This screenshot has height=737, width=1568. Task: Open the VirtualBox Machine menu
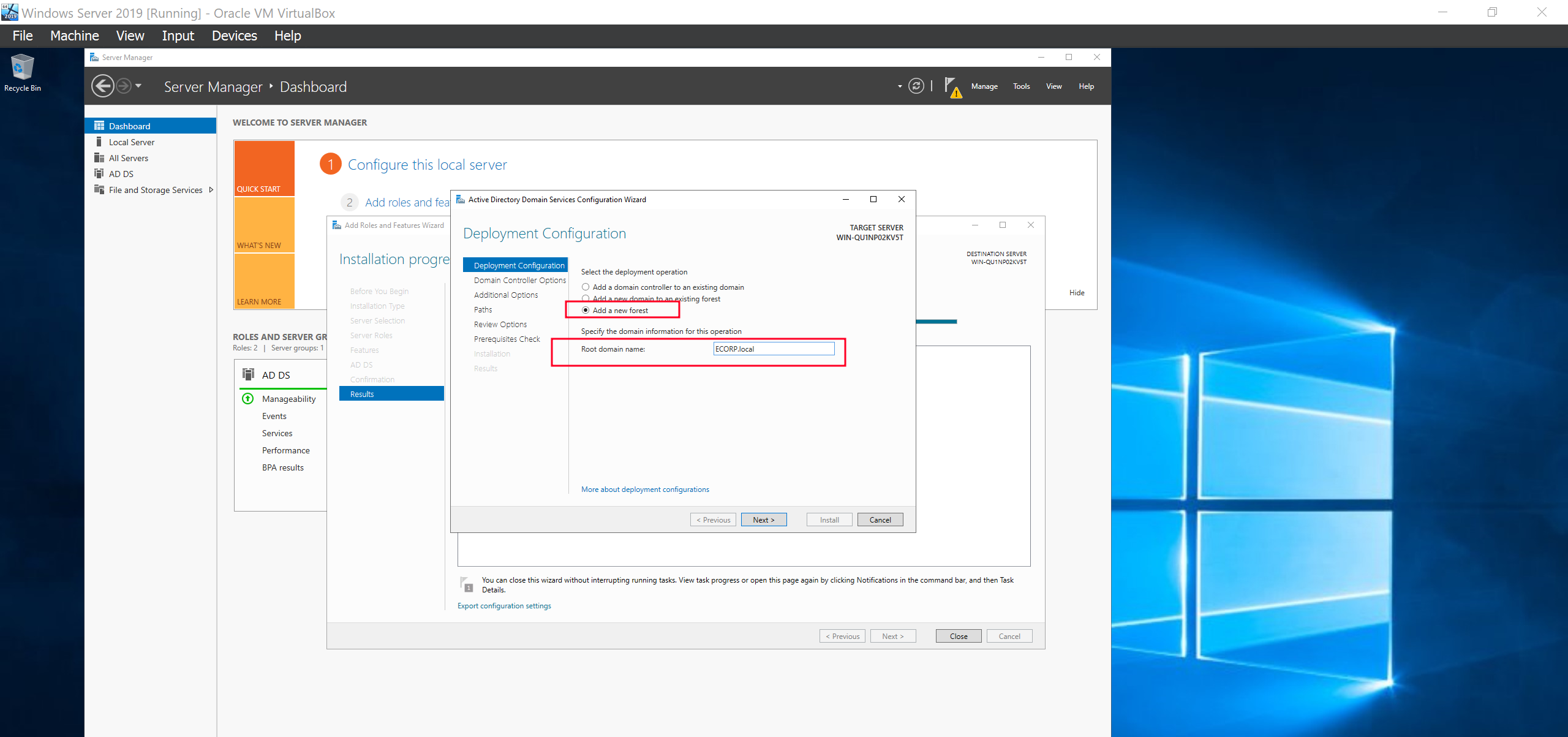pos(74,36)
